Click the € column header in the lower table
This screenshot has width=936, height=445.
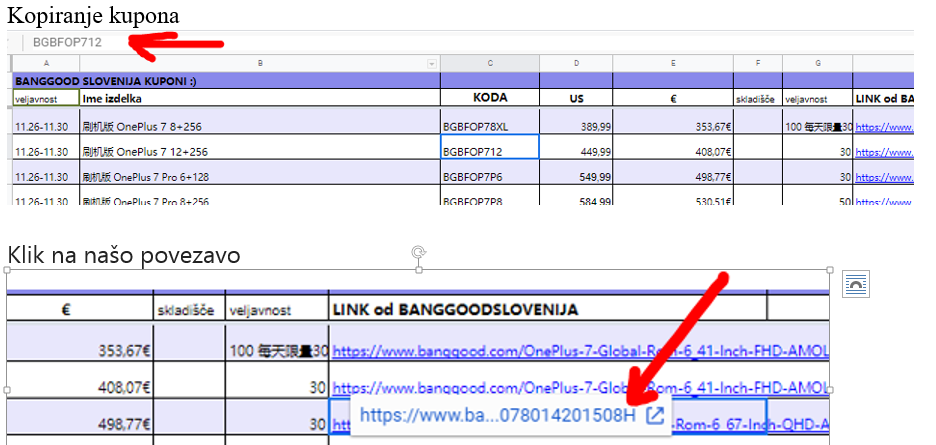coord(79,309)
